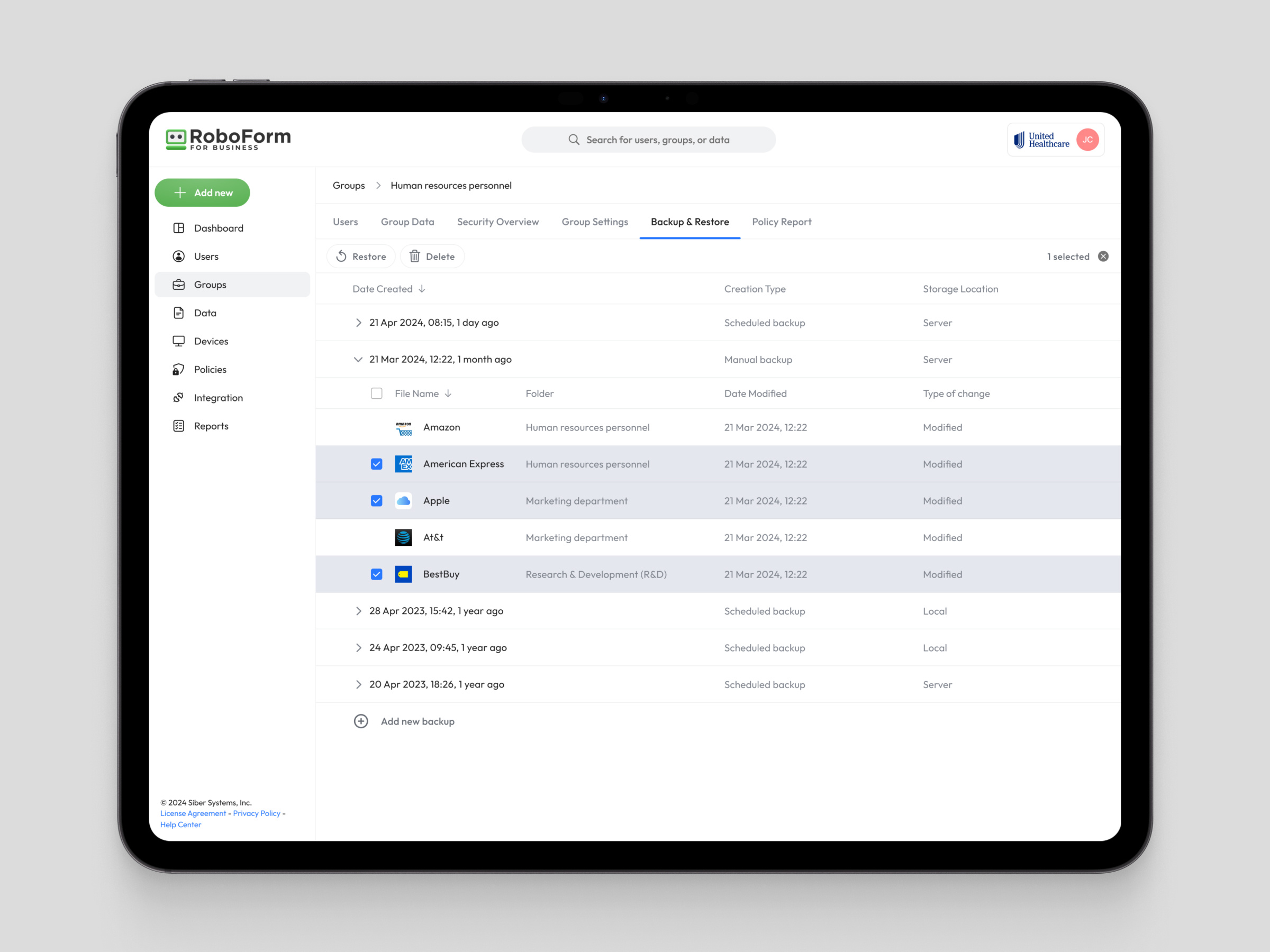
Task: Uncheck the American Express row
Action: click(377, 464)
